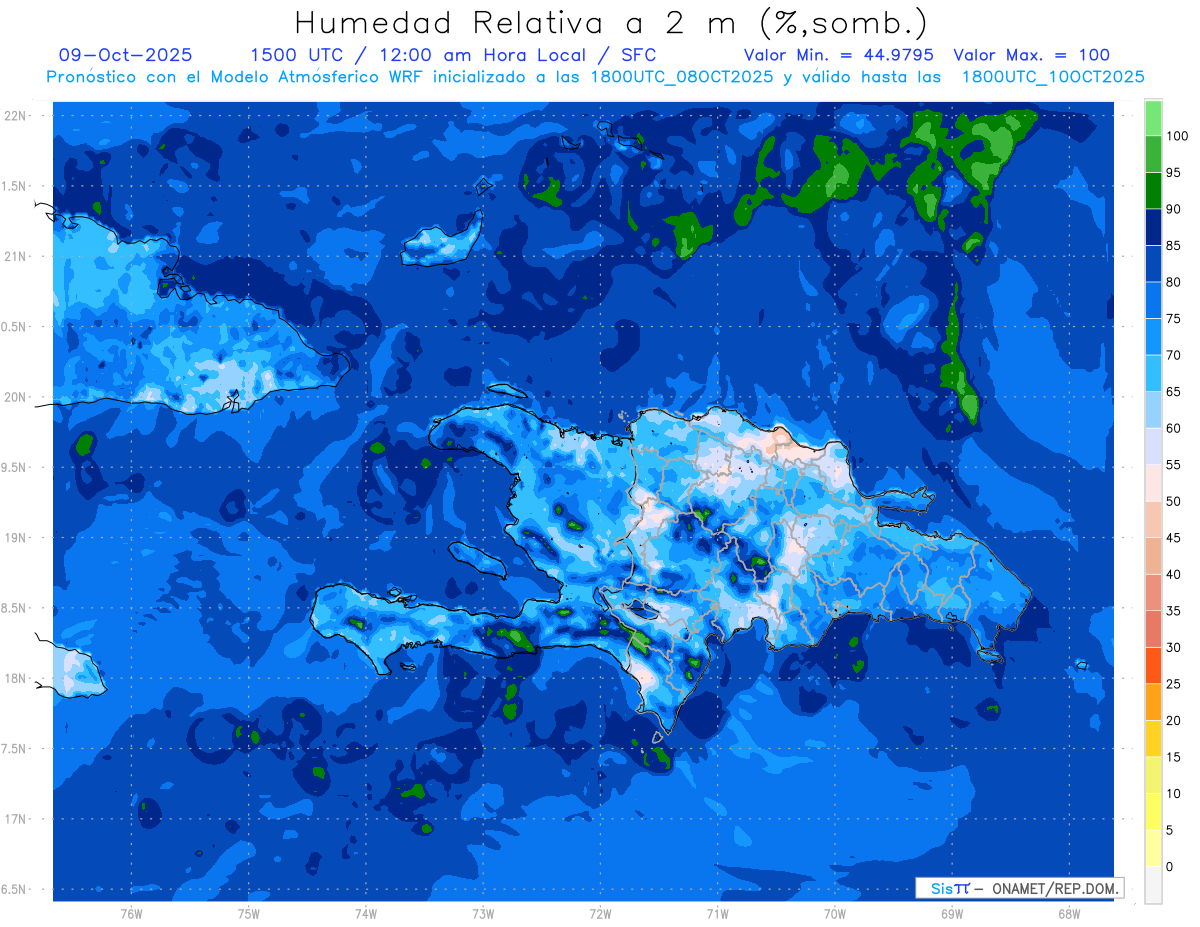Click the colorbar label '90'
This screenshot has height=927, width=1200.
point(1173,209)
